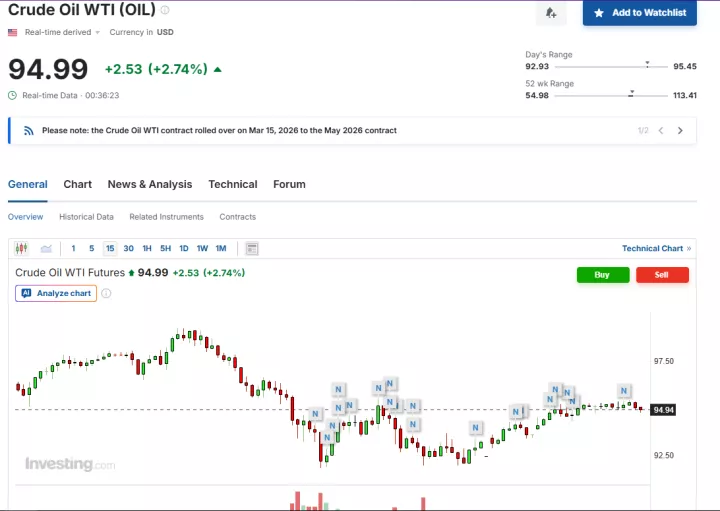Click the 52 wk Range slider marker

tap(631, 93)
